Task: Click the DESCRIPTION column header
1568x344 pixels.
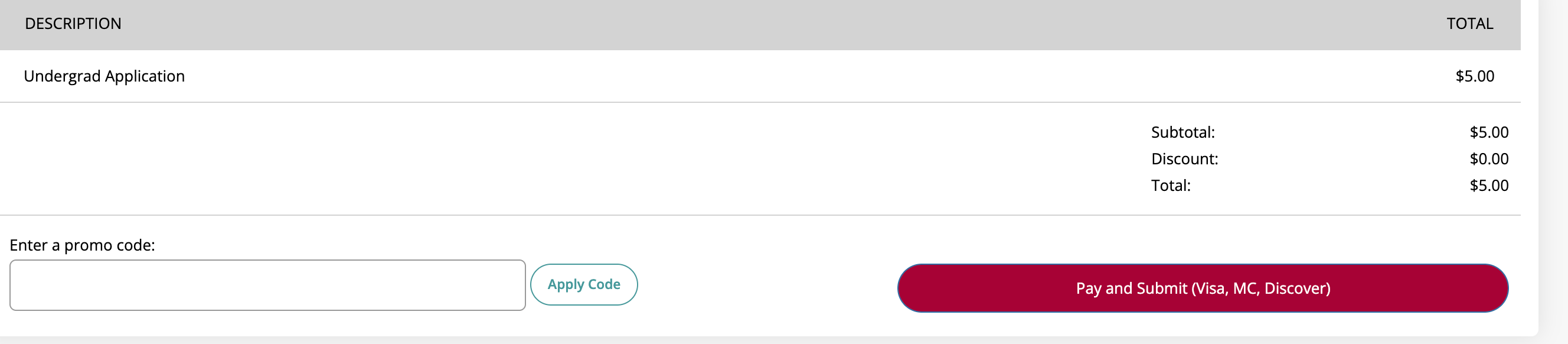Action: pyautogui.click(x=73, y=24)
